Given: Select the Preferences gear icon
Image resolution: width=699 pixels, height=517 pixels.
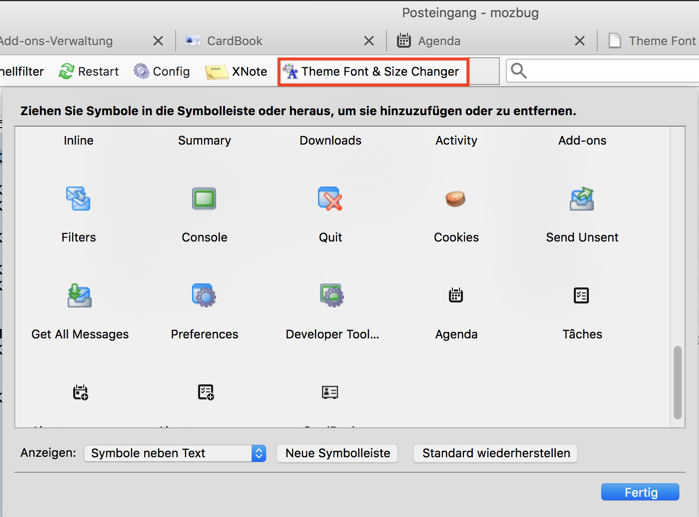Looking at the screenshot, I should (204, 296).
